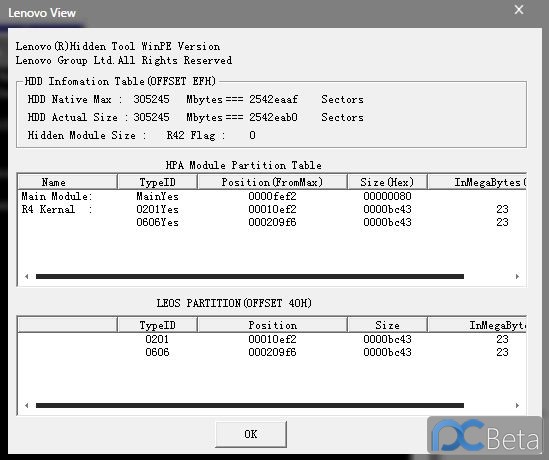
Task: Click TypeID column header in HPA table
Action: click(157, 182)
